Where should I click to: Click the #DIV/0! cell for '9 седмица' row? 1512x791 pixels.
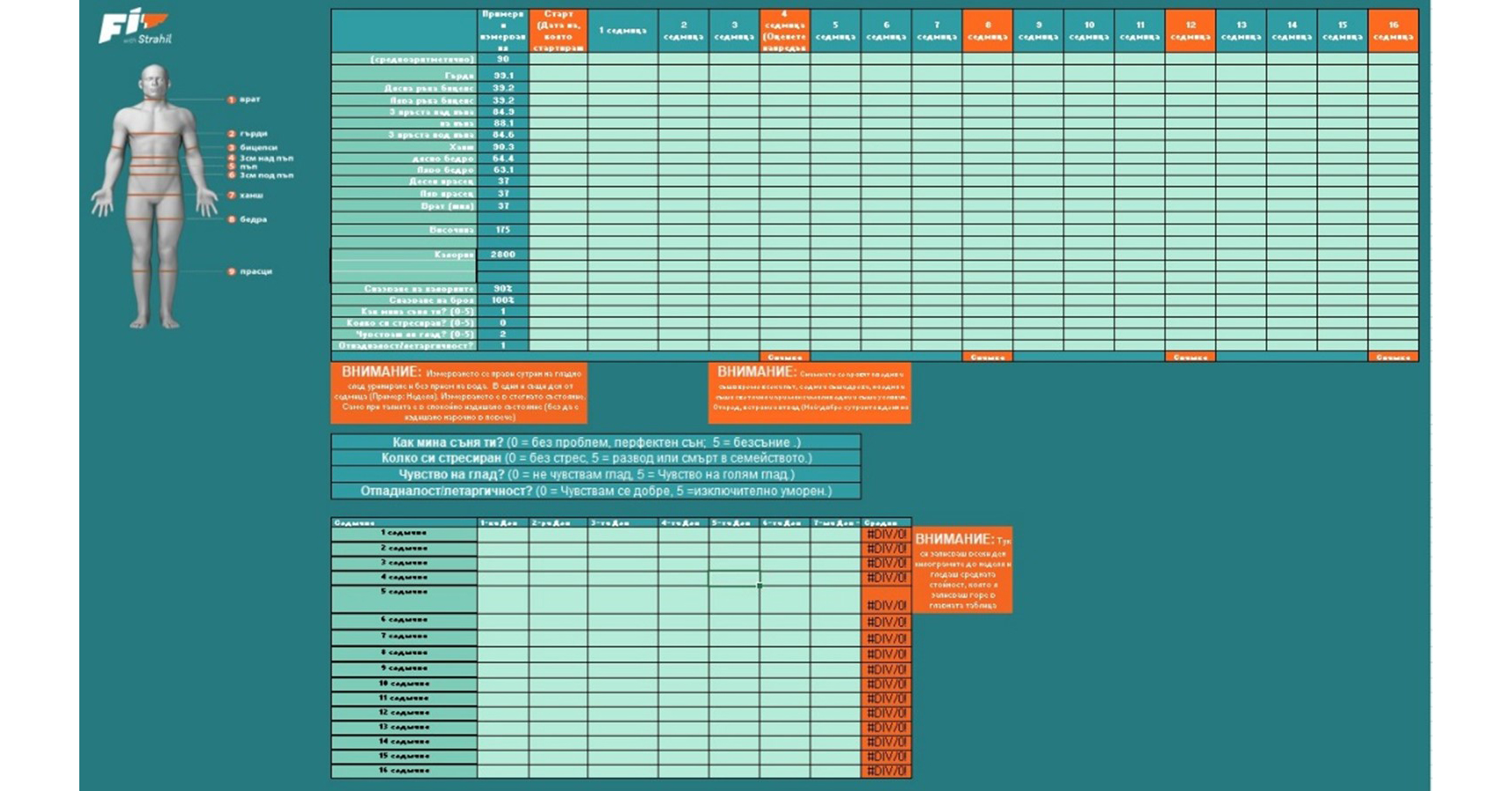tap(886, 669)
